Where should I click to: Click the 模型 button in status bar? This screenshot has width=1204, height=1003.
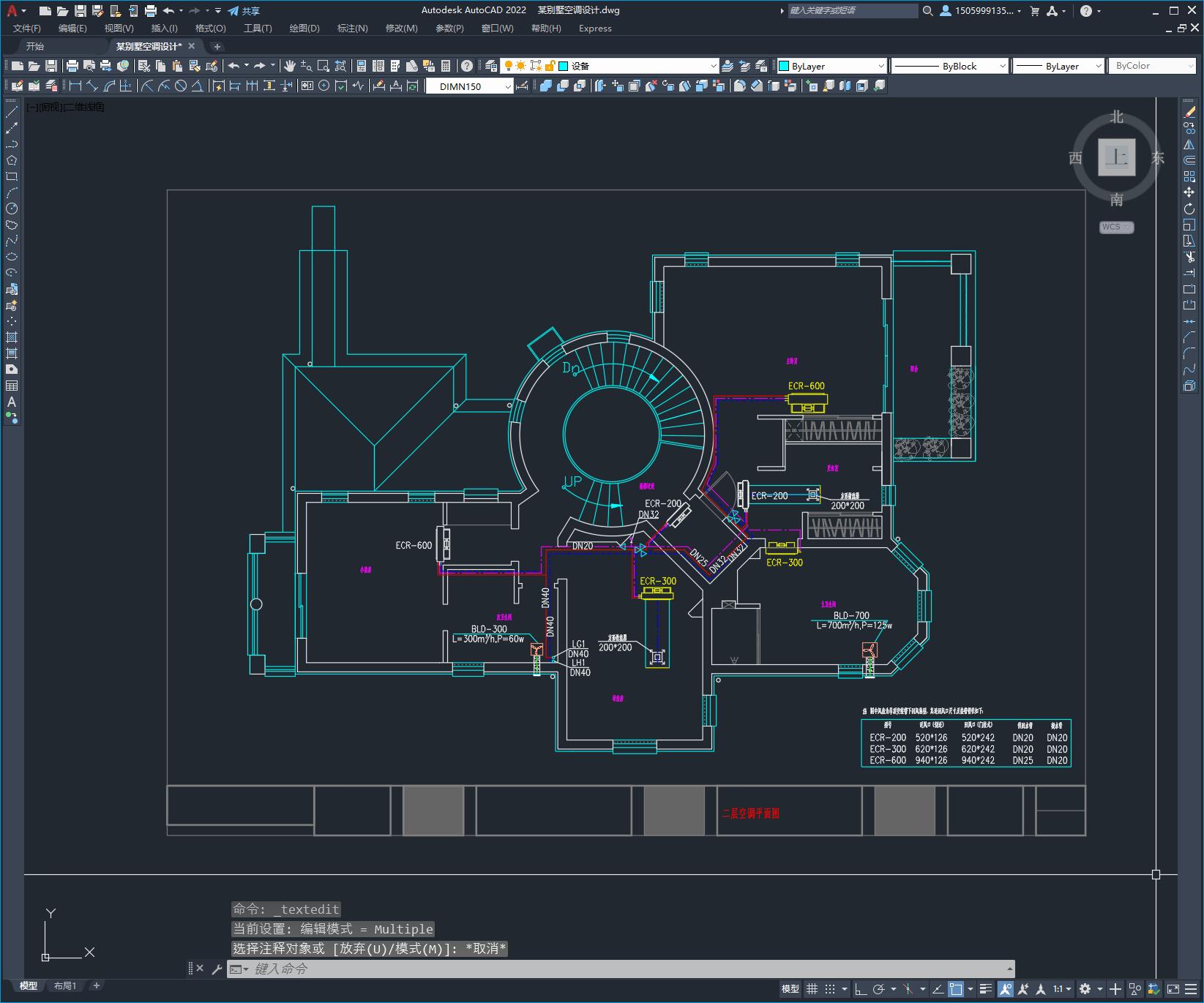pyautogui.click(x=790, y=989)
